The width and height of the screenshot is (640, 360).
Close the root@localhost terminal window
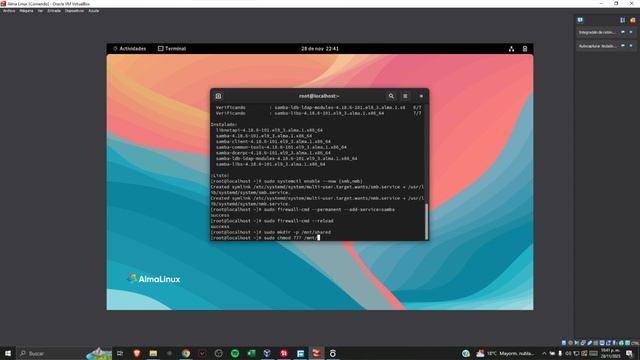[x=421, y=96]
